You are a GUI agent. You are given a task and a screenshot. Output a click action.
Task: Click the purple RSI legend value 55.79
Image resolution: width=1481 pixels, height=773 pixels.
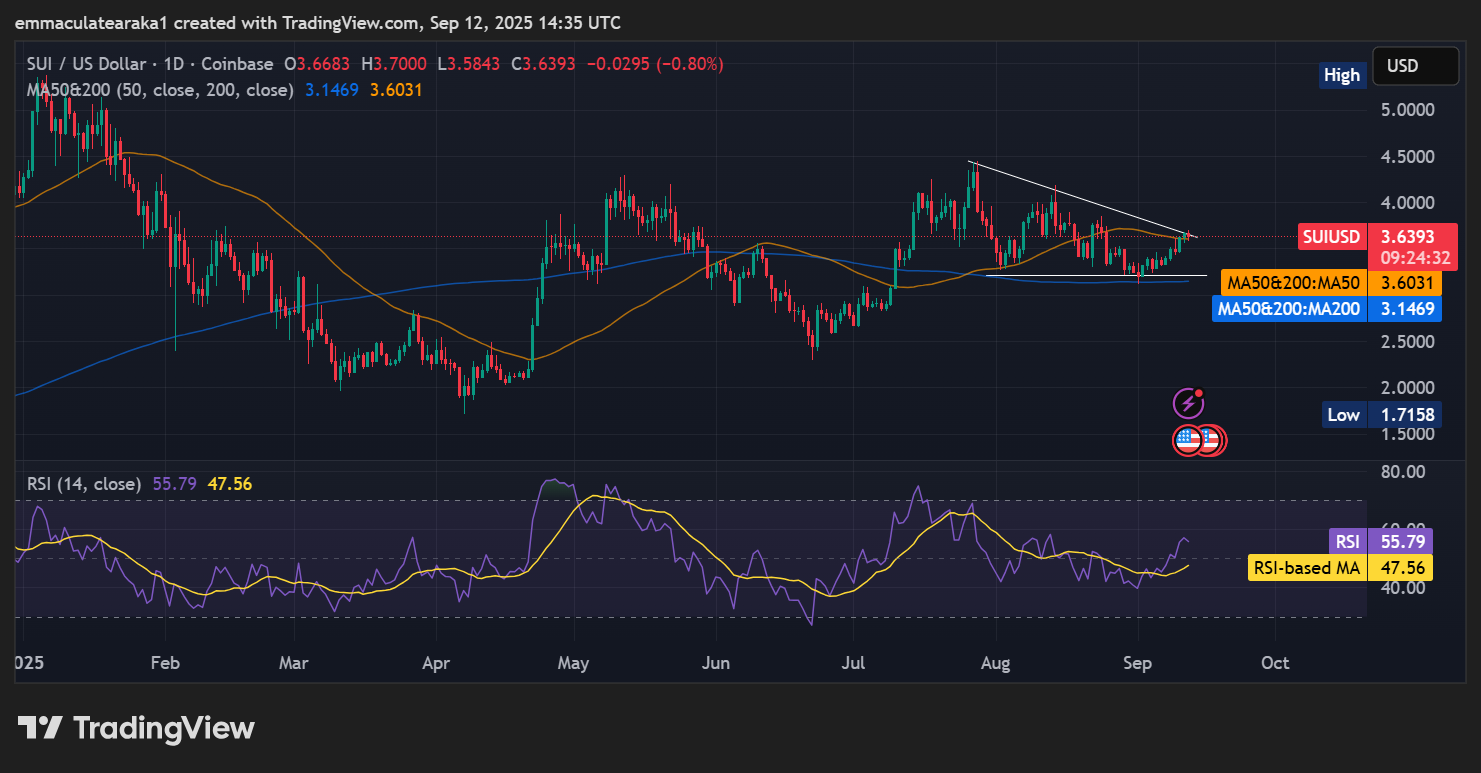pyautogui.click(x=175, y=484)
